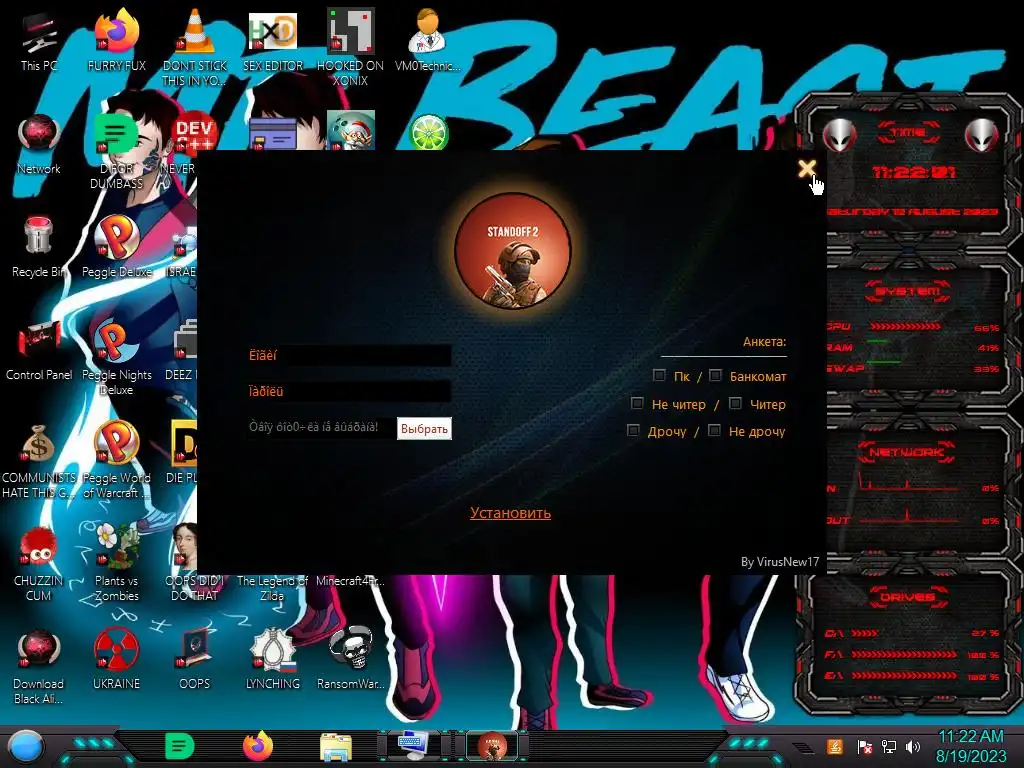The height and width of the screenshot is (768, 1024).
Task: Click the red flag action center icon
Action: tap(864, 746)
